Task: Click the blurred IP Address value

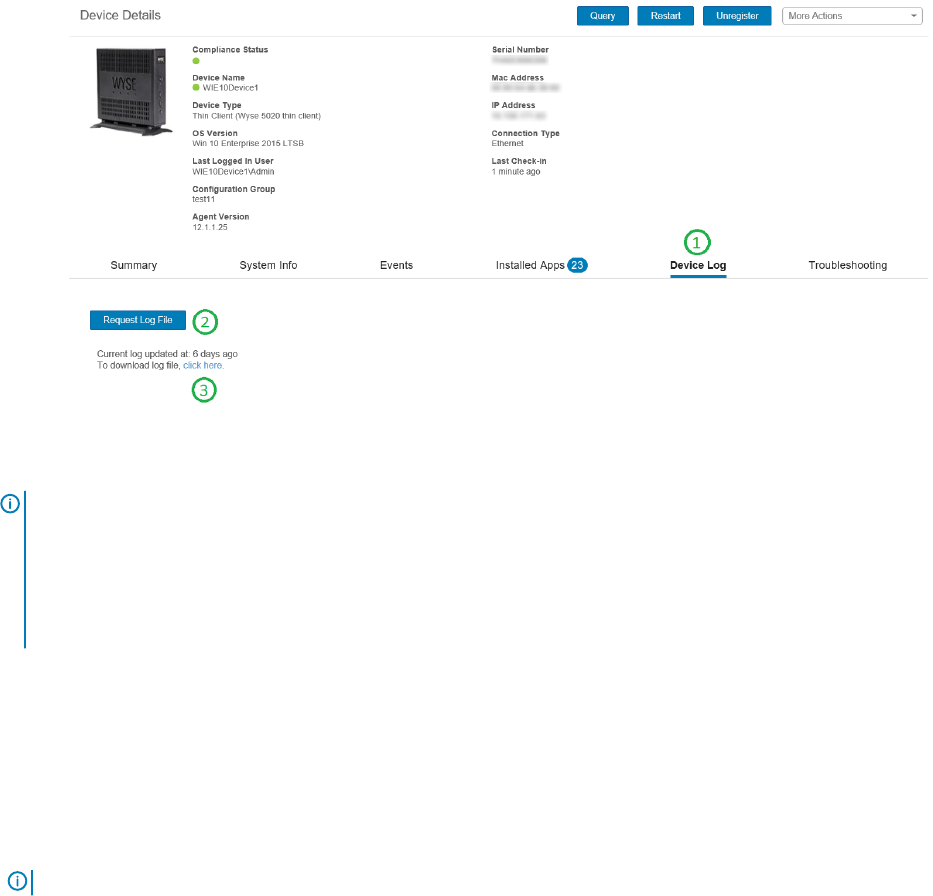Action: tap(519, 115)
